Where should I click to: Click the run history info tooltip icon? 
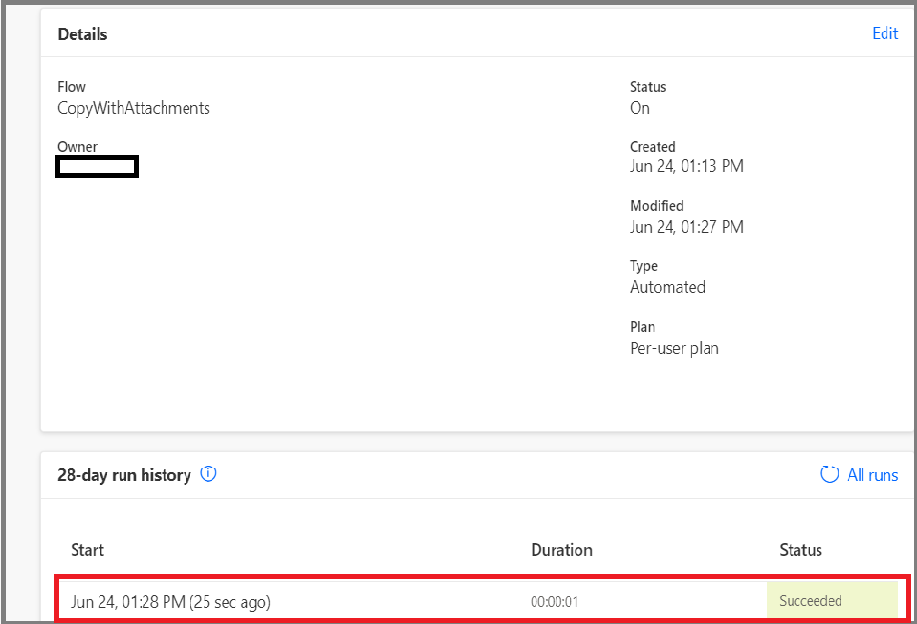coord(208,475)
